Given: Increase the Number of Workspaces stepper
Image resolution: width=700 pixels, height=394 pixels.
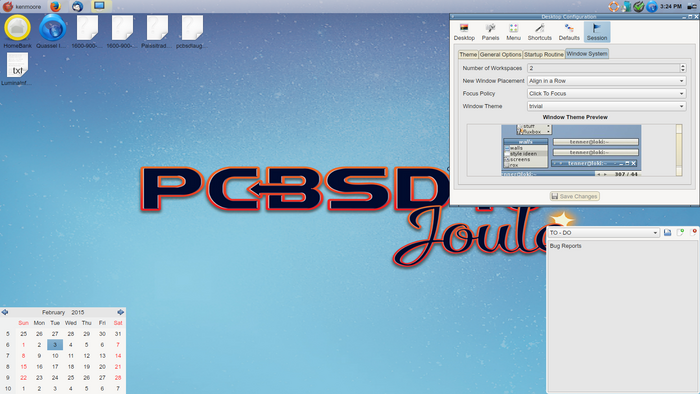Looking at the screenshot, I should [x=683, y=66].
